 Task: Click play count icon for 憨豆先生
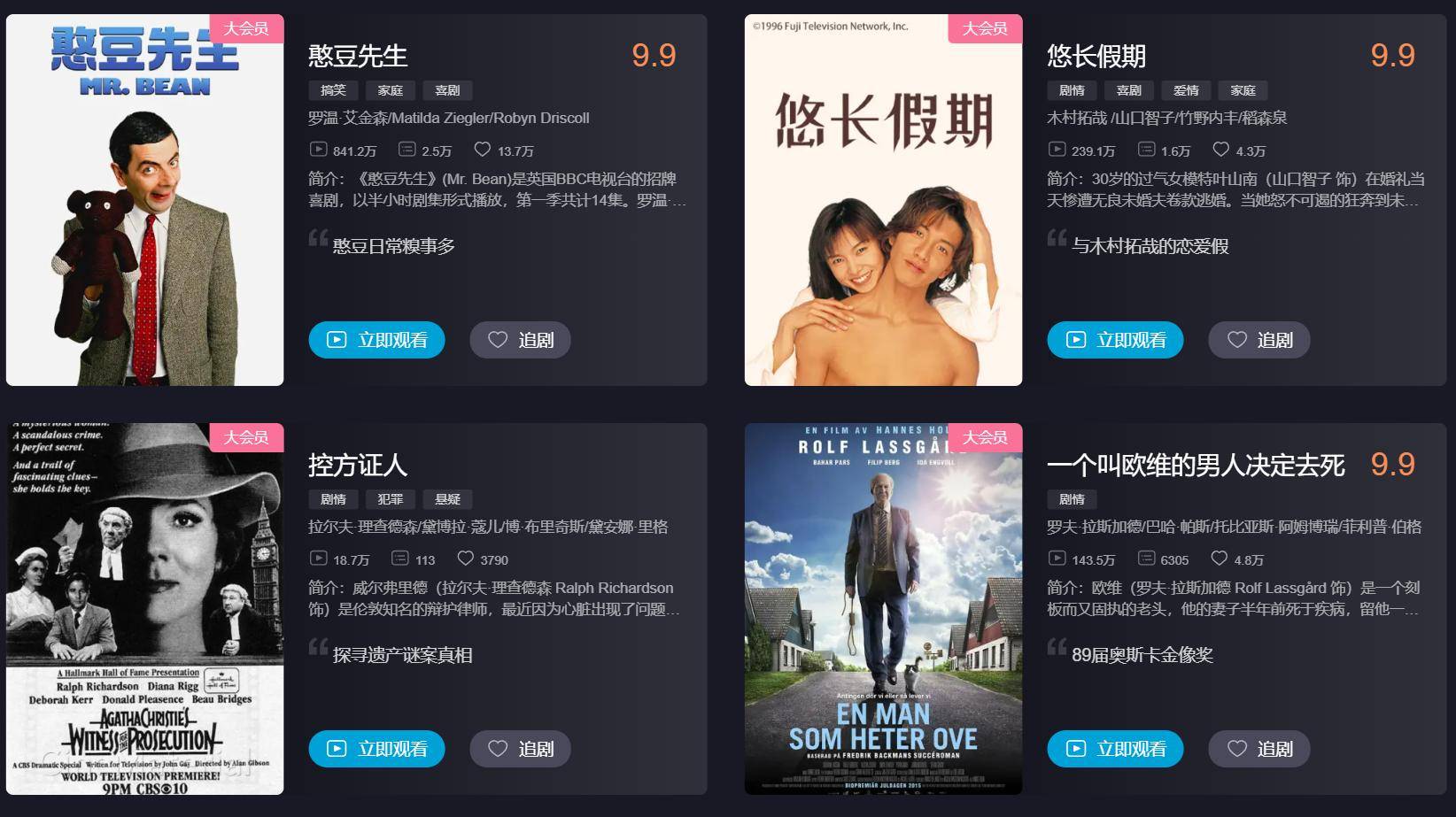click(318, 150)
